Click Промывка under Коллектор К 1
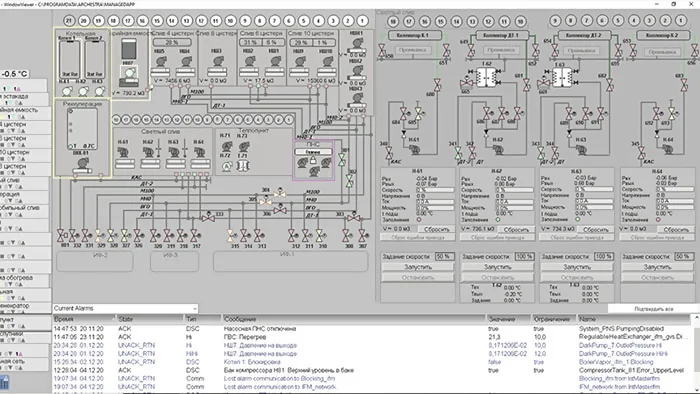 pos(412,50)
